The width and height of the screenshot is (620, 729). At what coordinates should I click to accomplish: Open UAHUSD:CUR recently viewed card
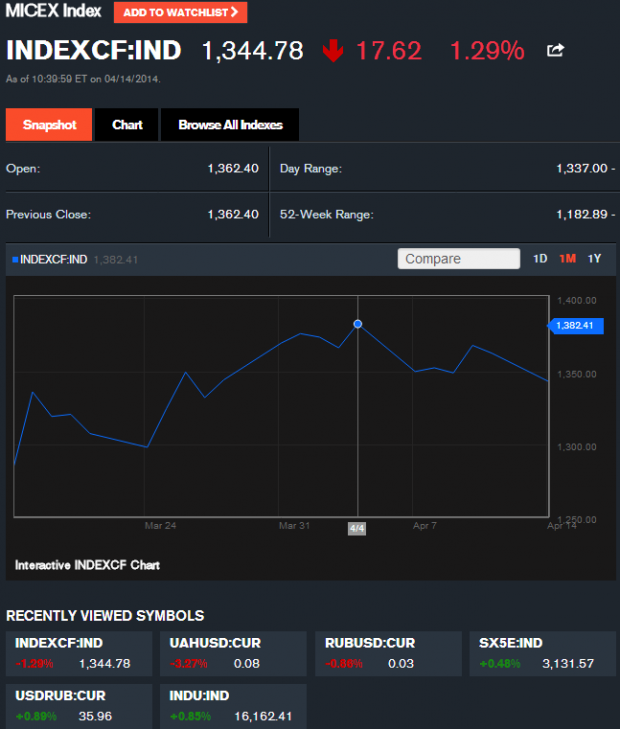(233, 653)
